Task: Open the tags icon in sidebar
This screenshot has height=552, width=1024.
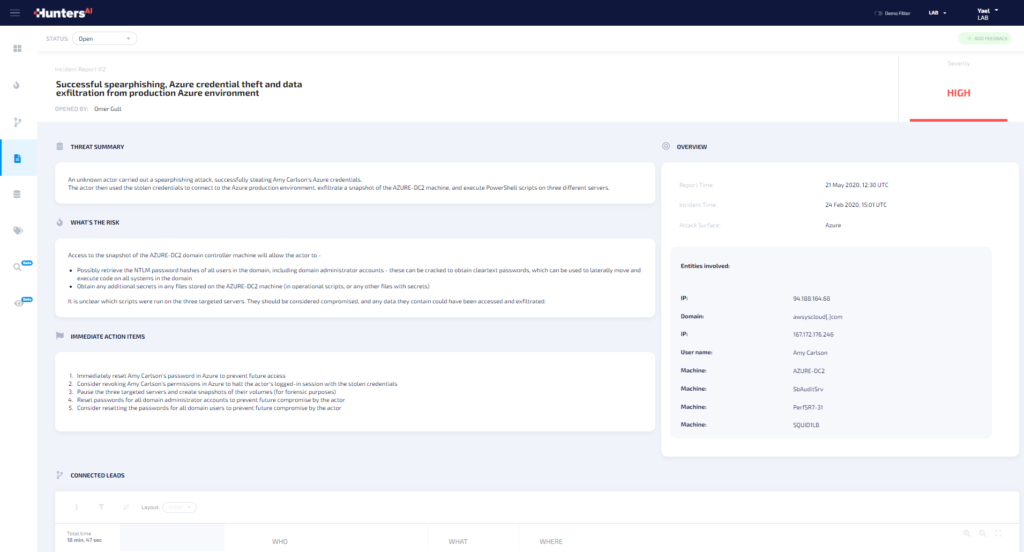Action: pos(18,231)
